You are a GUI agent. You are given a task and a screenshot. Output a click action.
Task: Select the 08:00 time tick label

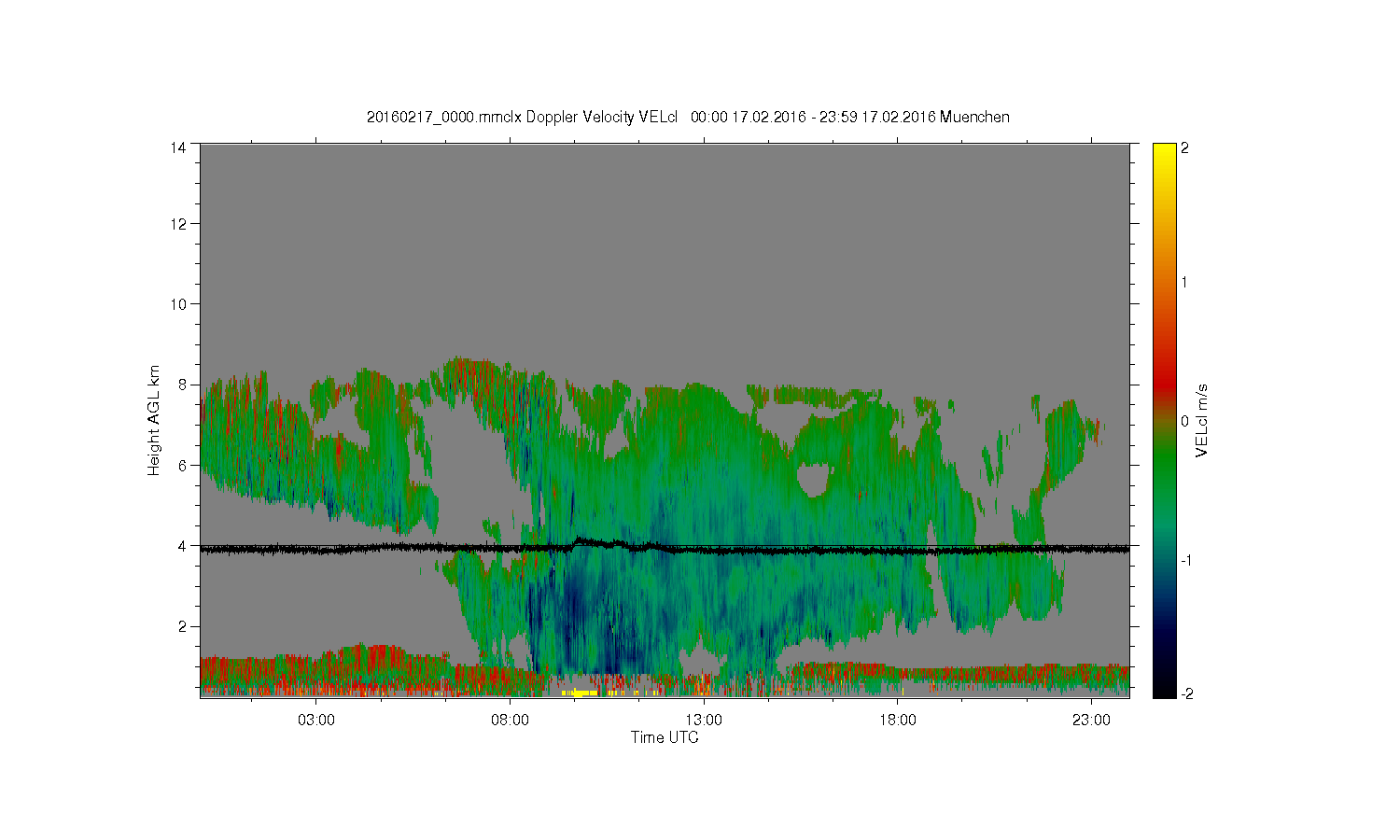pos(511,721)
